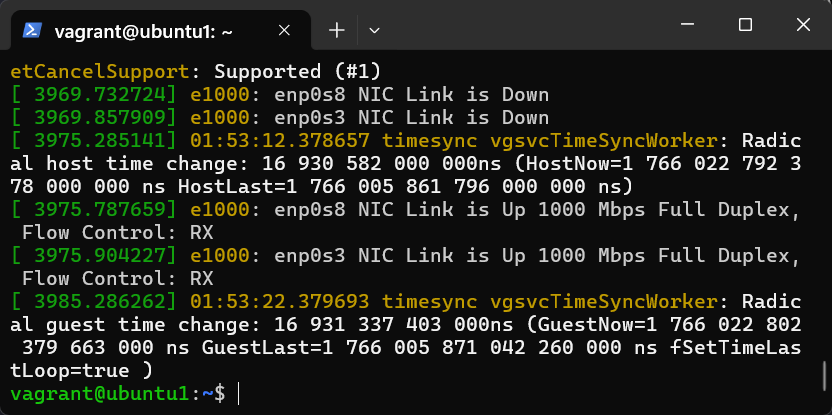Click the etCancelSupport text on the first line
Image resolution: width=832 pixels, height=415 pixels.
(x=103, y=72)
